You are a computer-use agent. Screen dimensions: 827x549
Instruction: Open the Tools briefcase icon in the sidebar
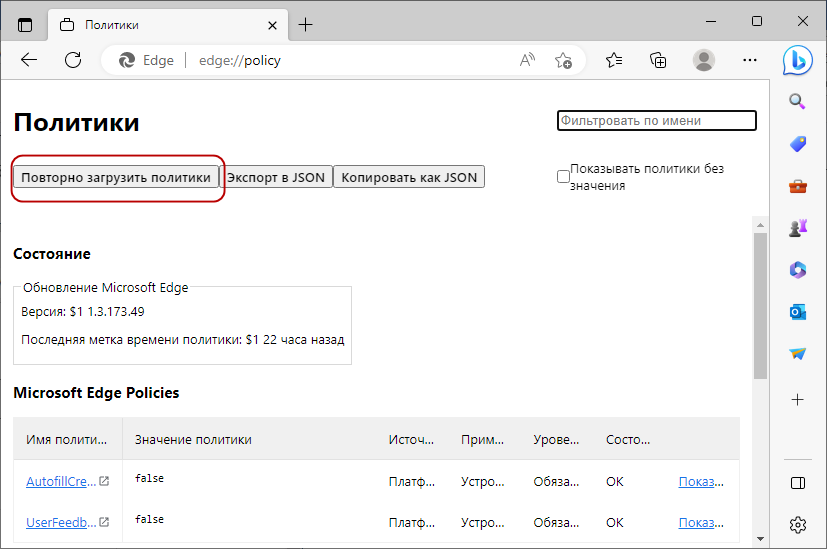[797, 186]
